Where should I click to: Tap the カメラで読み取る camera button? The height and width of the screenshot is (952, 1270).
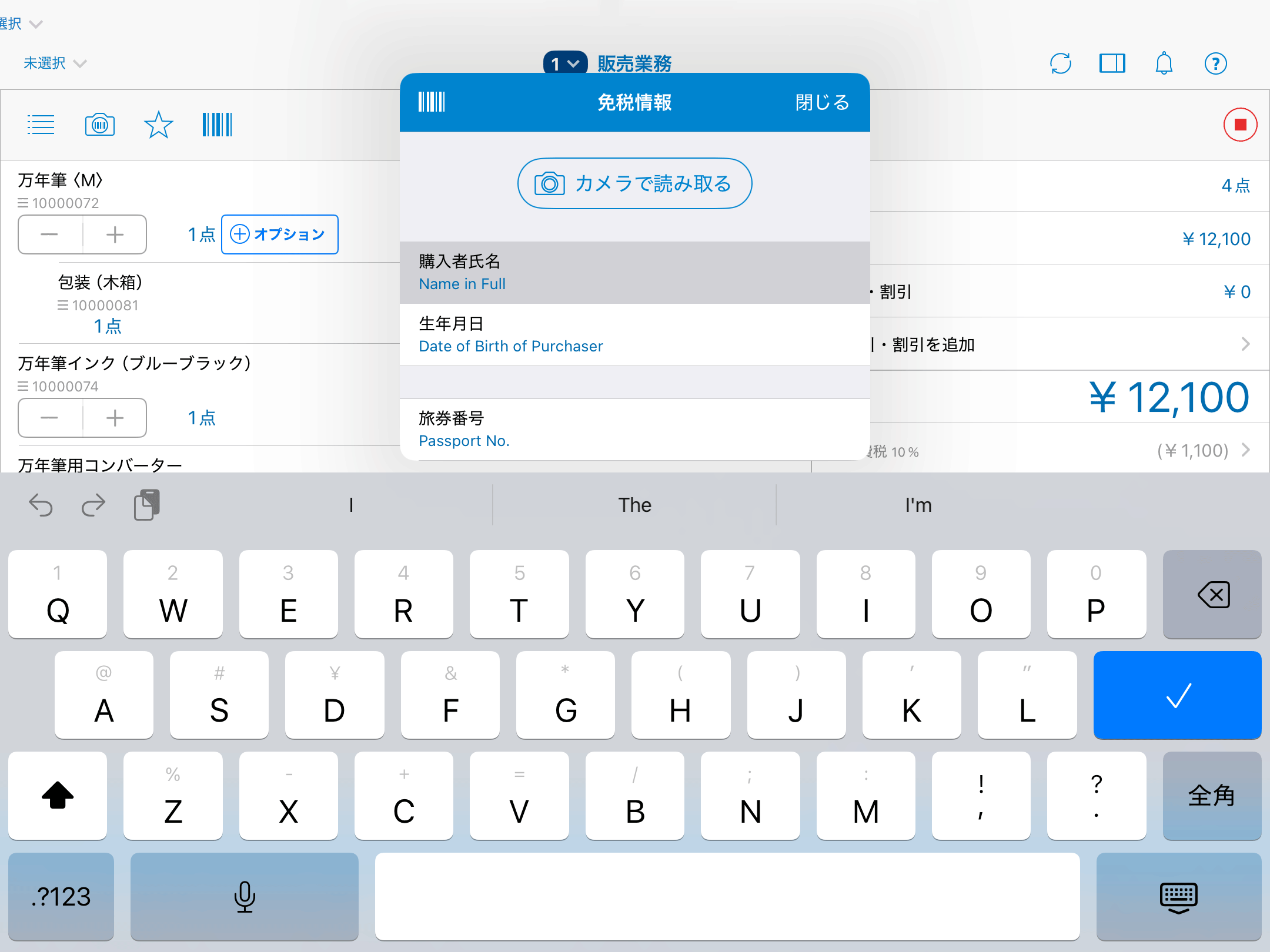[x=634, y=183]
